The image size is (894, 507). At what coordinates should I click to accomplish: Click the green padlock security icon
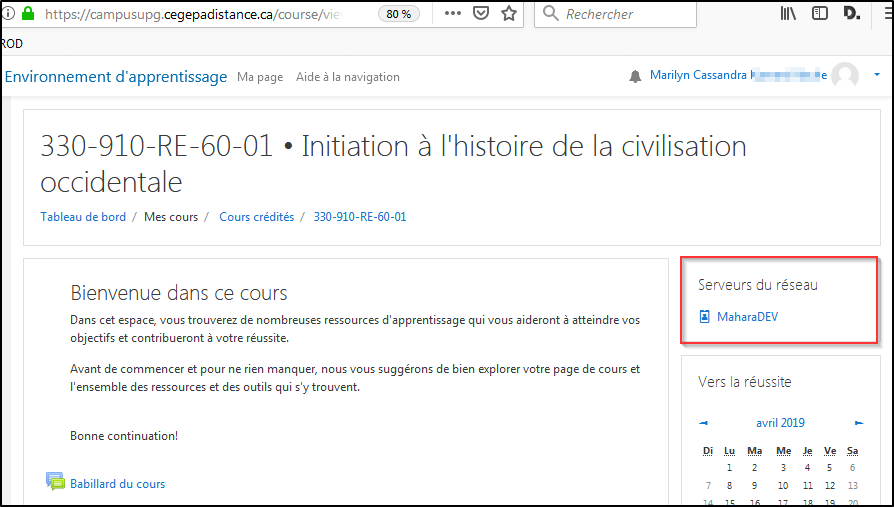(x=27, y=14)
